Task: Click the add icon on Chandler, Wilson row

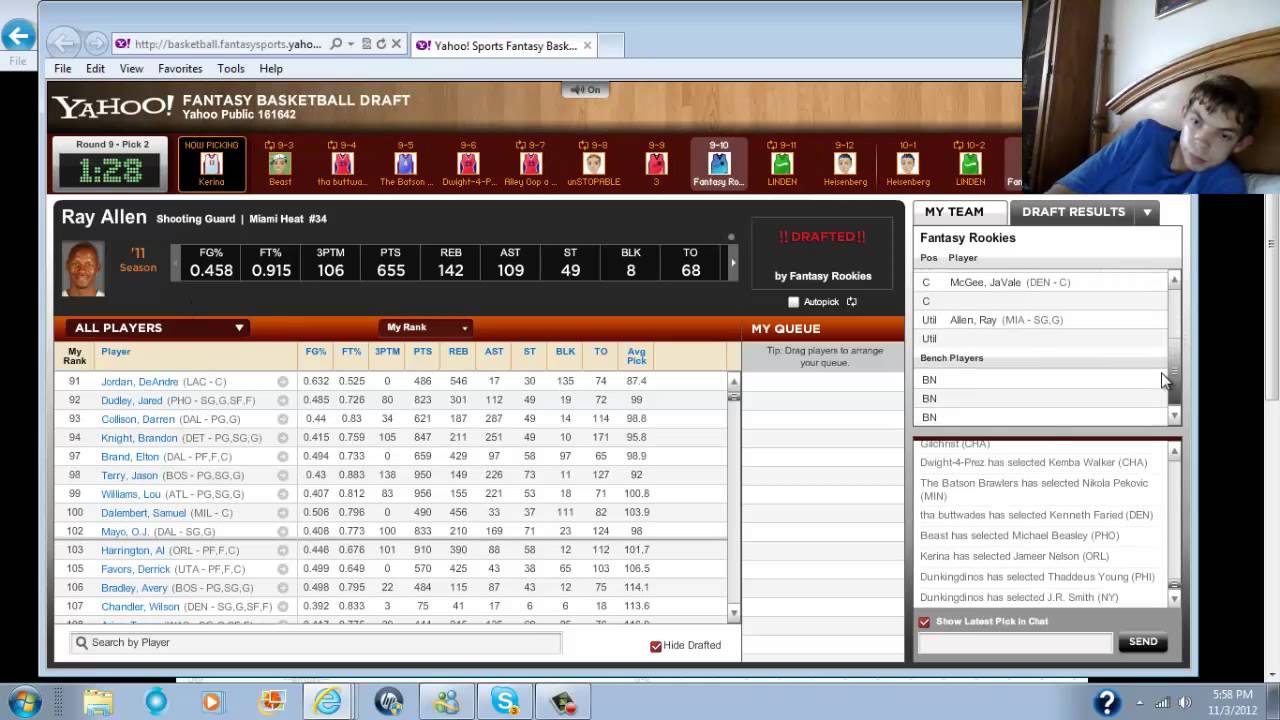Action: [x=282, y=607]
